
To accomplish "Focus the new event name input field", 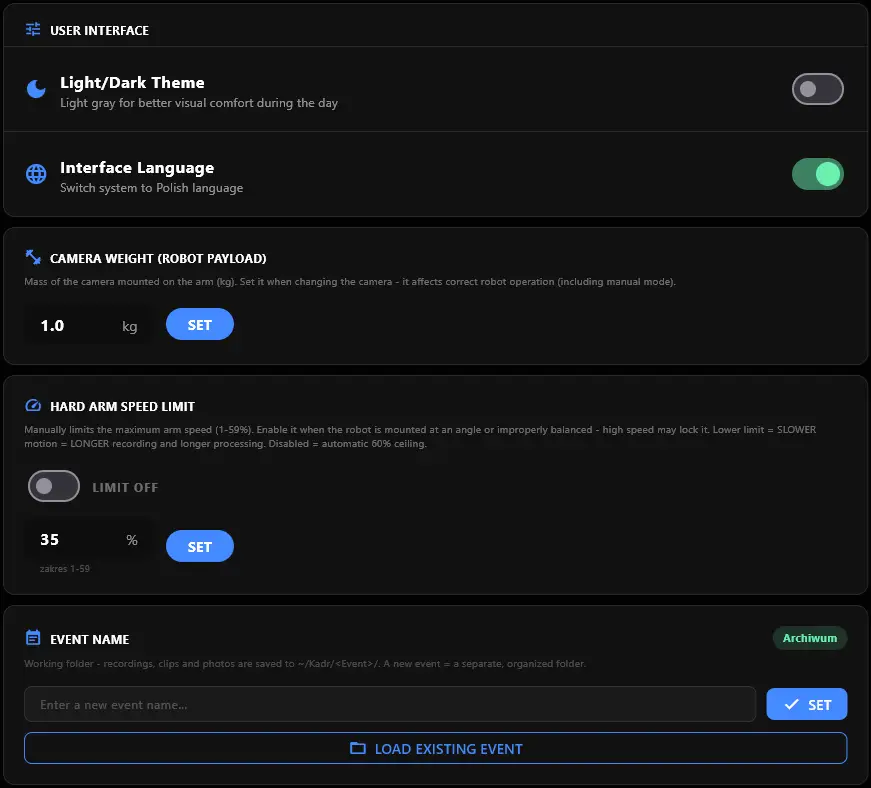I will point(390,704).
